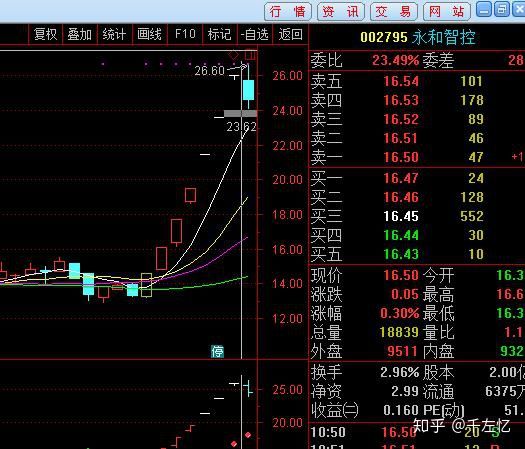Screen dimensions: 525x449
Task: Click the 卖三 price 16.52
Action: pyautogui.click(x=401, y=119)
